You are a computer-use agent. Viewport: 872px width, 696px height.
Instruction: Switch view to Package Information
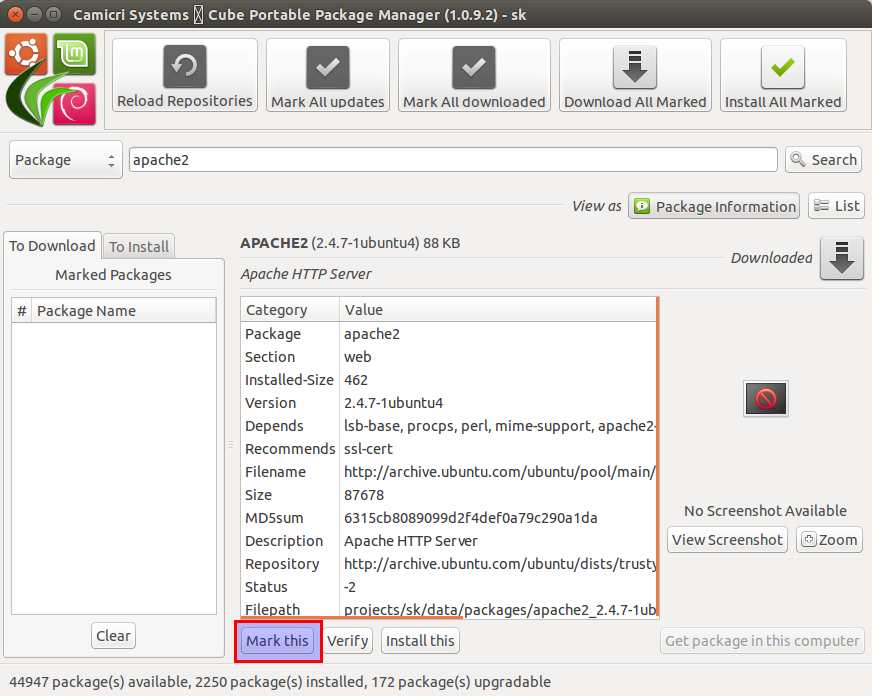[x=714, y=206]
